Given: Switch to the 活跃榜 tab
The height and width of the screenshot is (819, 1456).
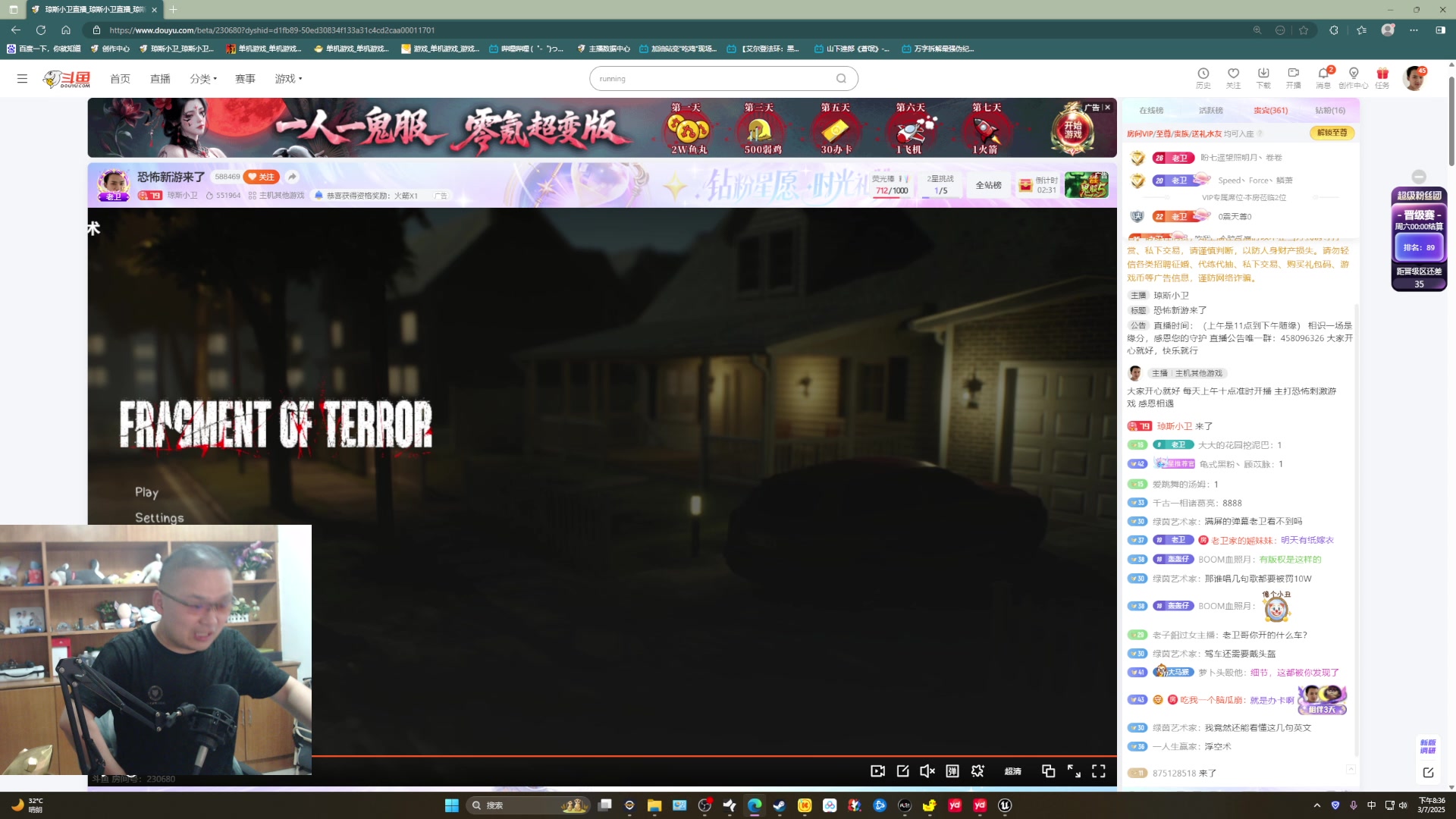Looking at the screenshot, I should (x=1210, y=111).
